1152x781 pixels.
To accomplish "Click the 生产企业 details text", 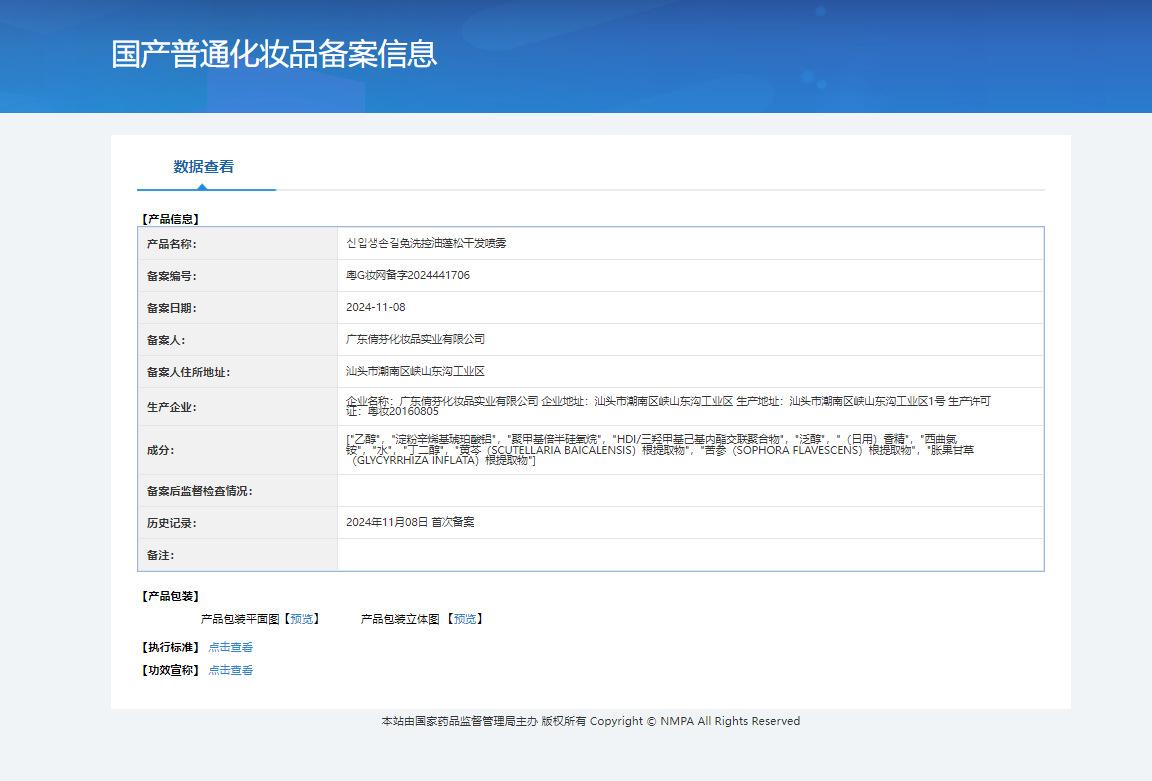I will pos(667,406).
